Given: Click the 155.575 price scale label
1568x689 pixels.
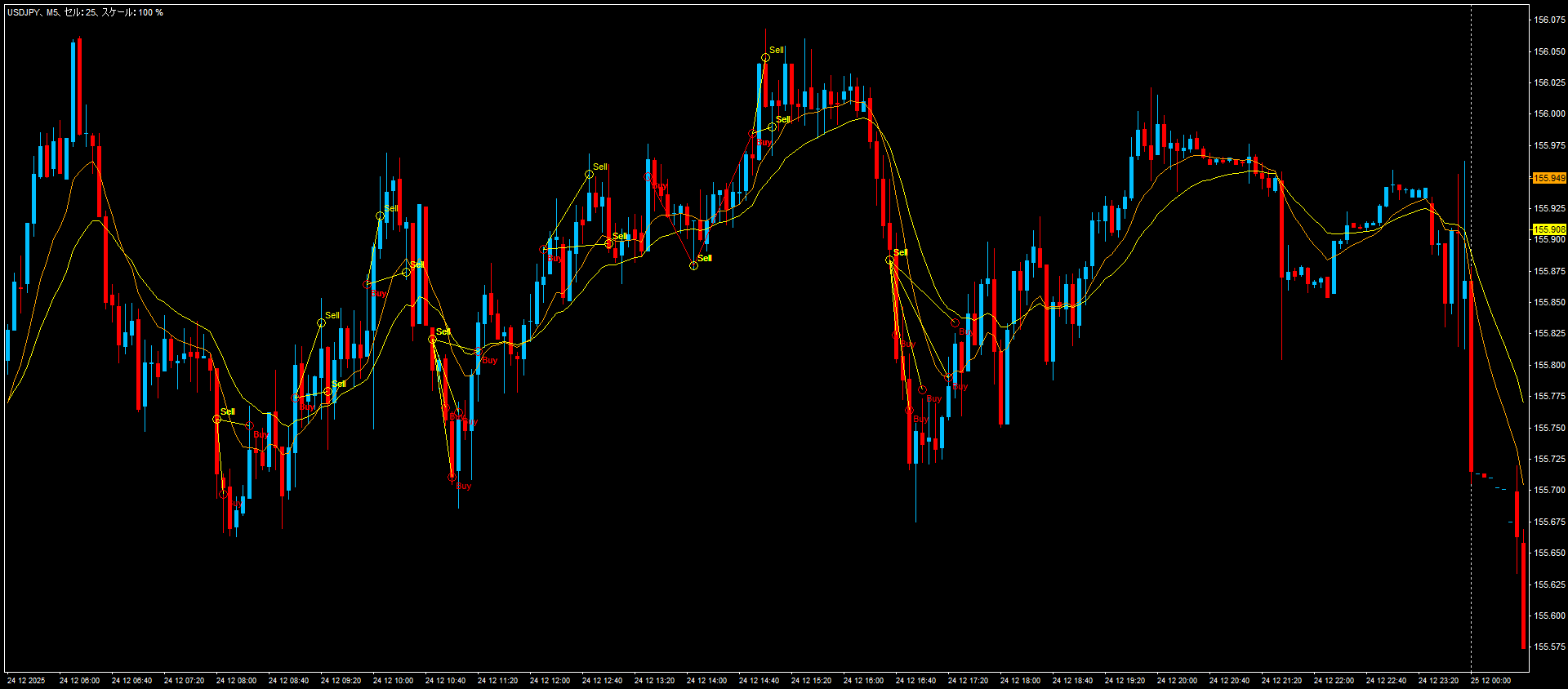Looking at the screenshot, I should tap(1549, 647).
